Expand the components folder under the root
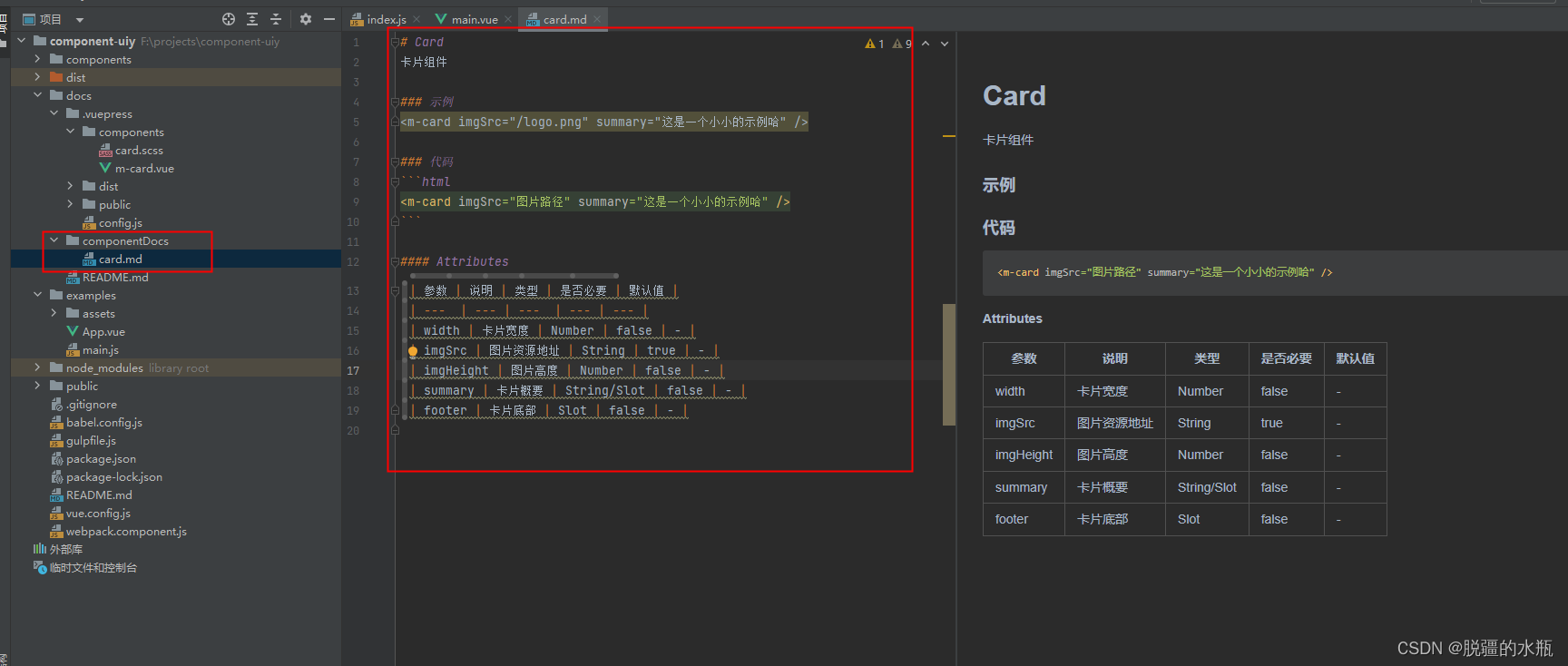This screenshot has height=666, width=1568. [37, 59]
